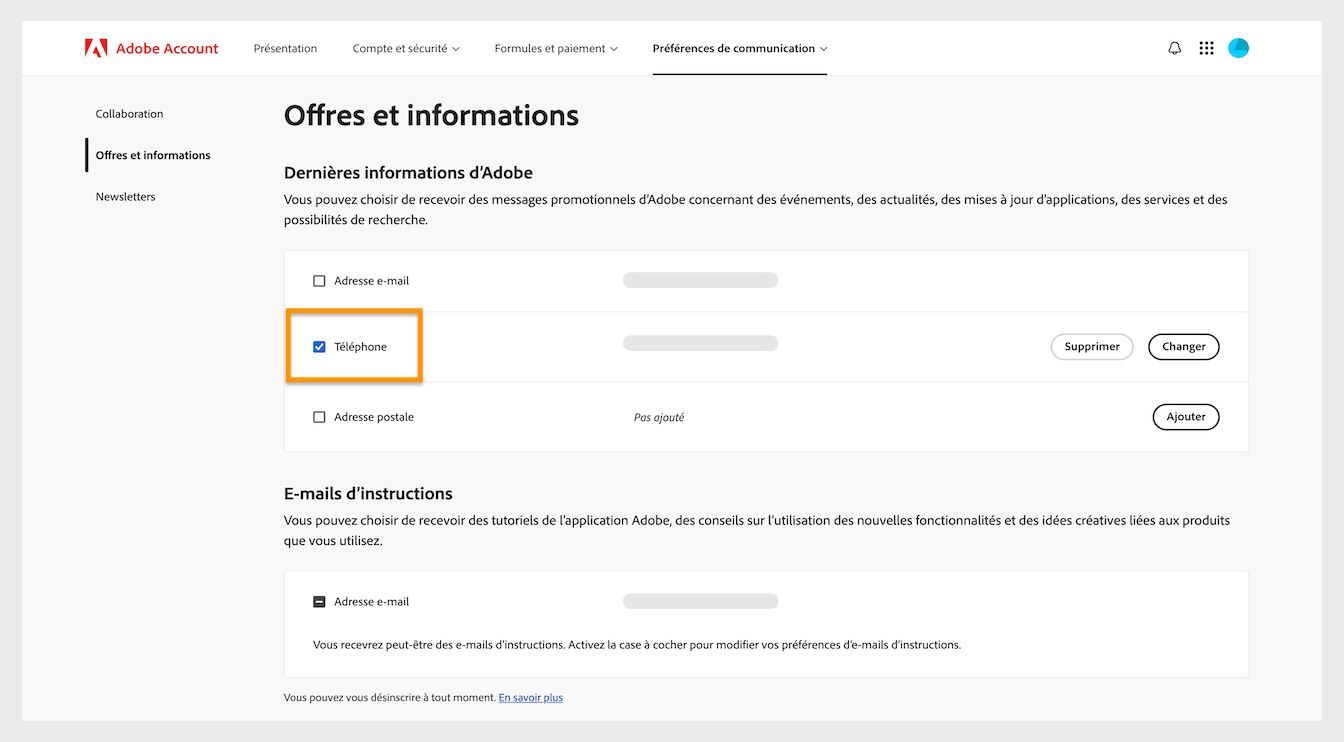This screenshot has height=742, width=1344.
Task: Open the apps grid launcher
Action: (x=1206, y=48)
